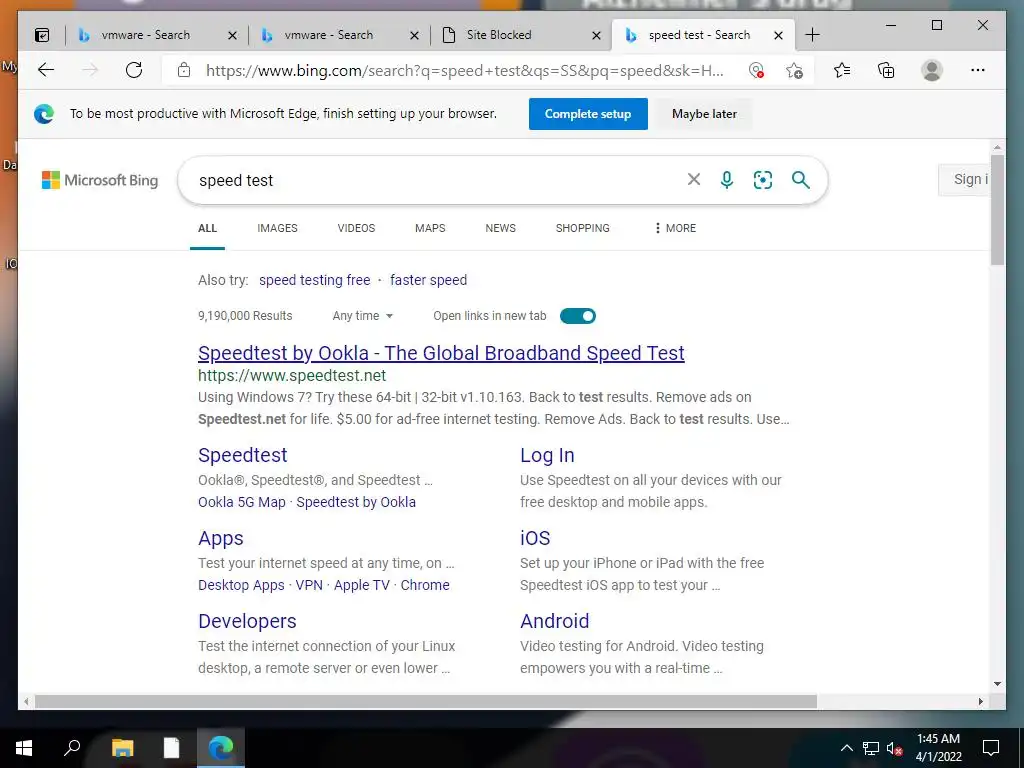
Task: Open the Android sublink
Action: pos(554,621)
